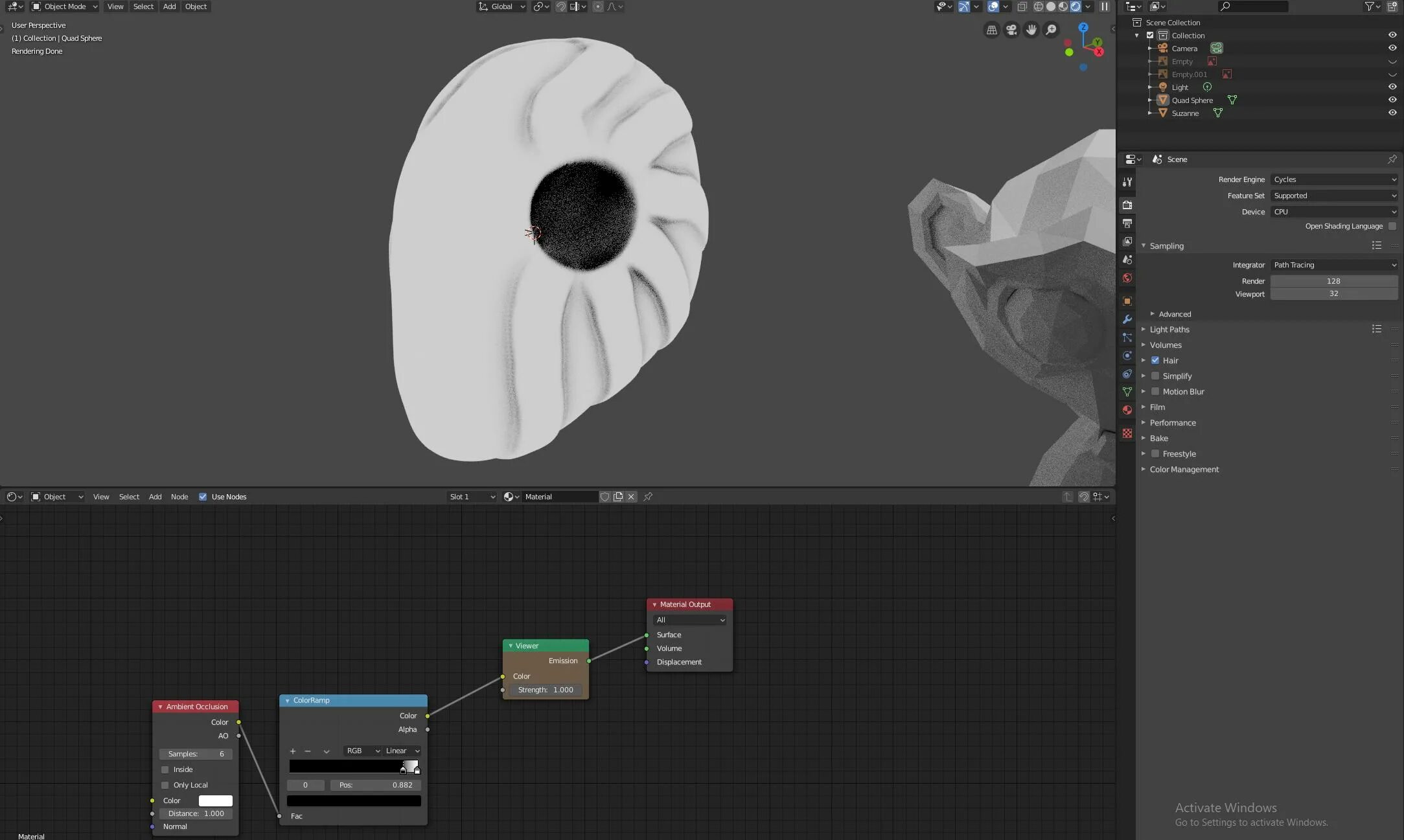Image resolution: width=1404 pixels, height=840 pixels.
Task: Click the white Color swatch on Ambient Occlusion
Action: coord(215,800)
